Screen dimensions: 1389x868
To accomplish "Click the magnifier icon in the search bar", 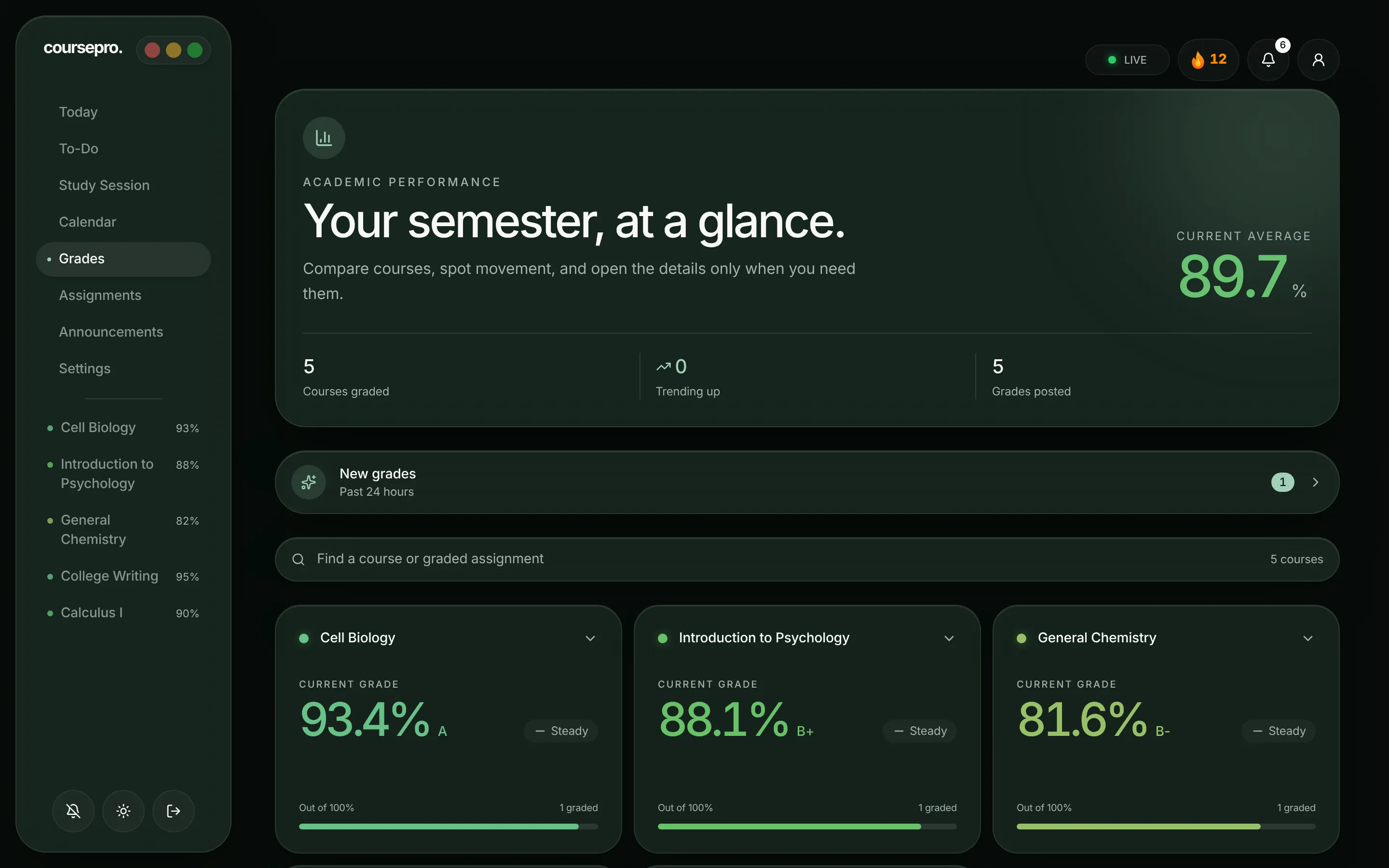I will point(299,559).
